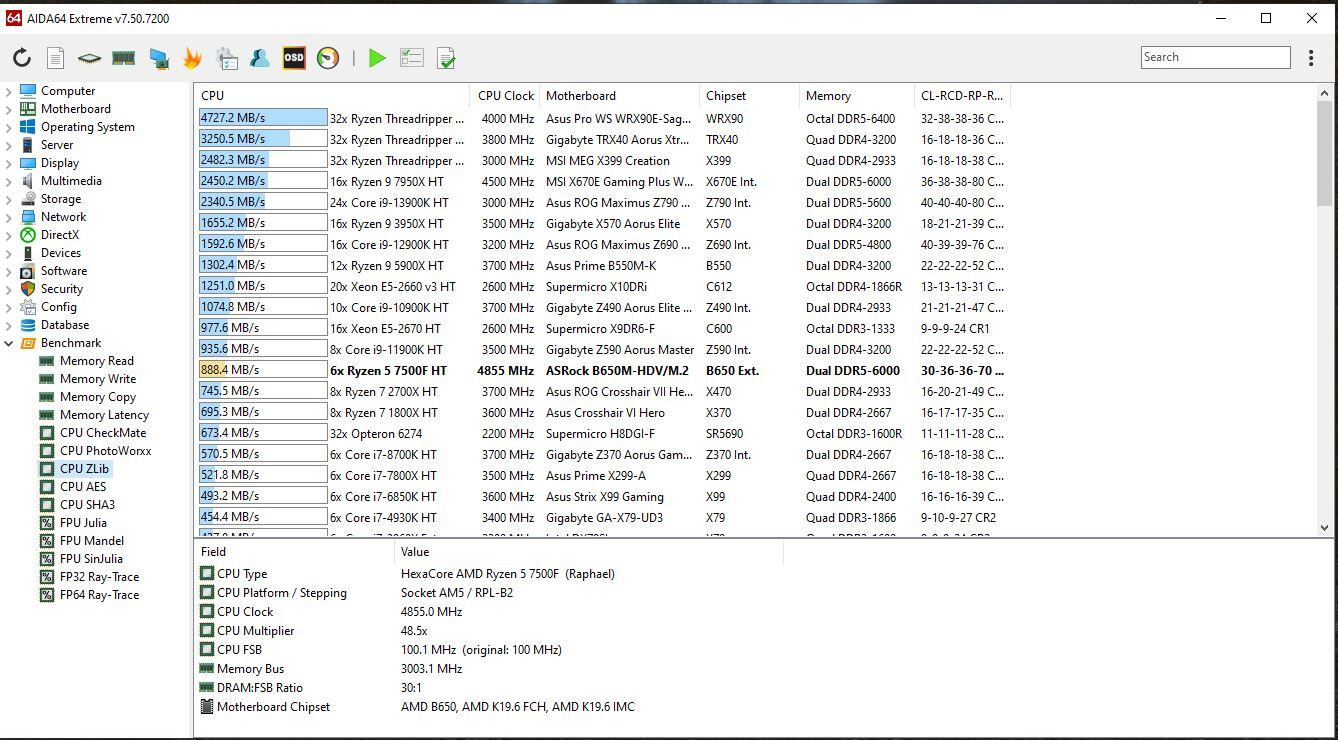Select the Network icon in the tree
The image size is (1338, 740).
coord(28,217)
